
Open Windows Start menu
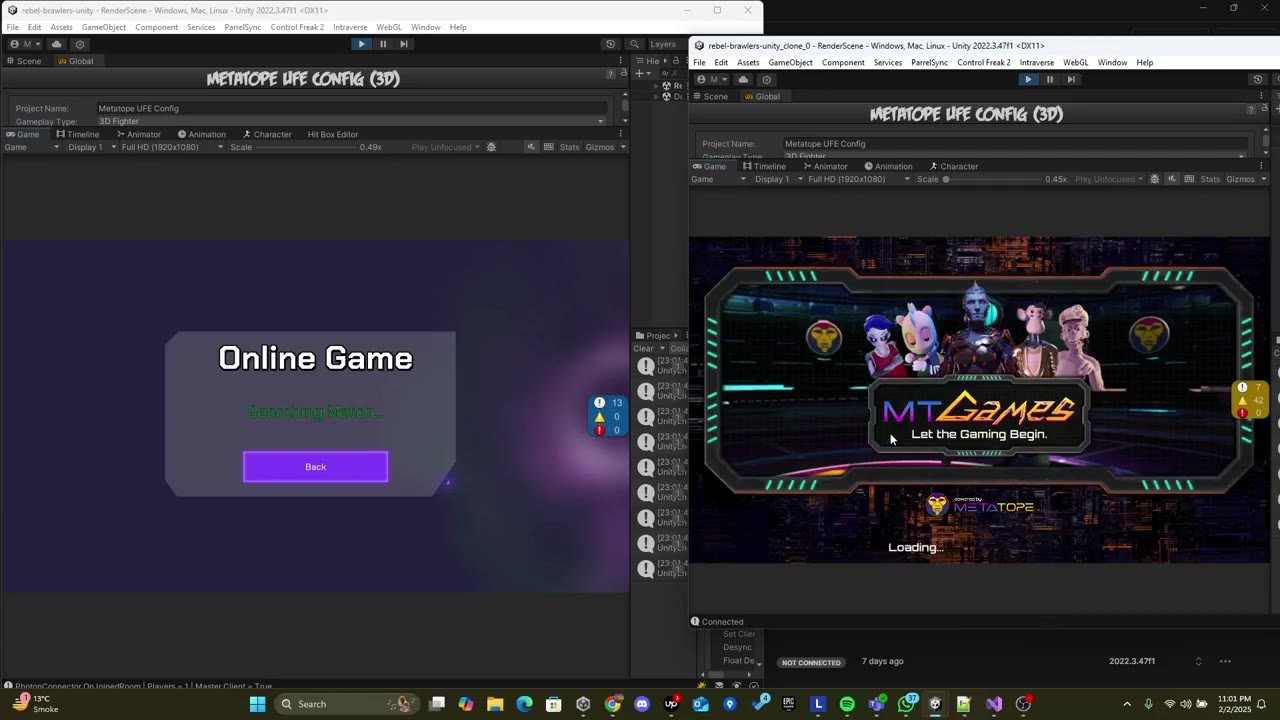(257, 704)
